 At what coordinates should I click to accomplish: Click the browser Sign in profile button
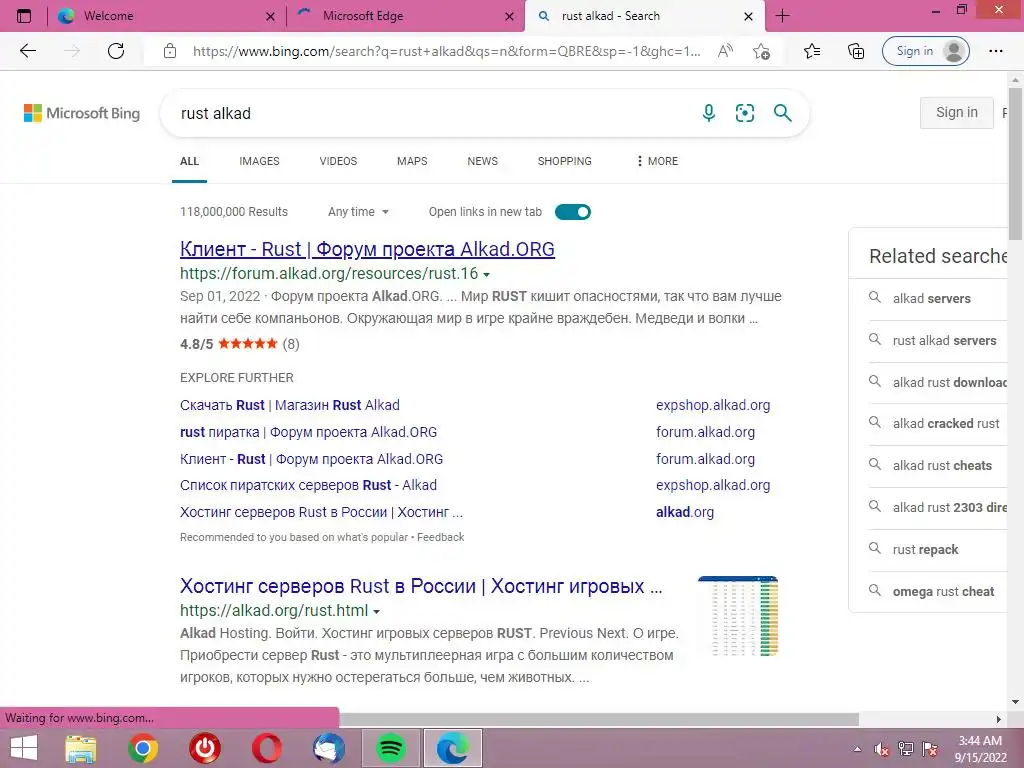pyautogui.click(x=925, y=51)
